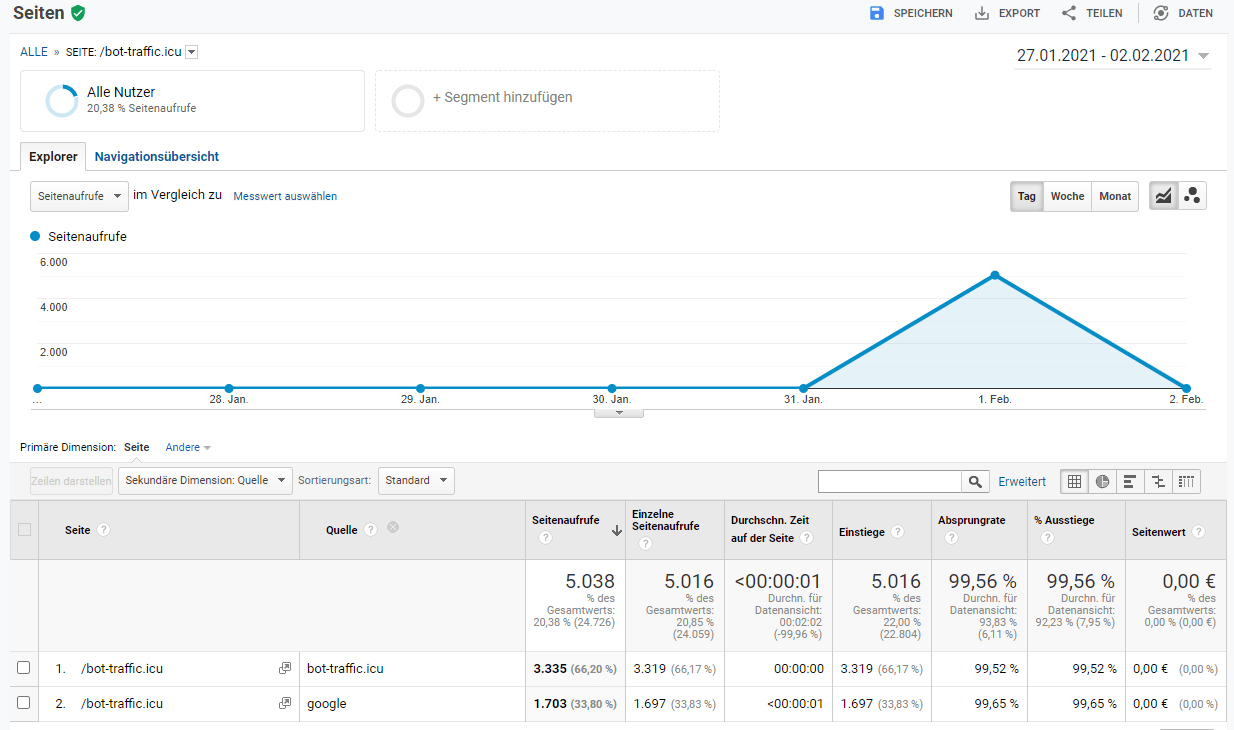Expand Andere primary dimension dropdown
This screenshot has height=730, width=1234.
tap(188, 447)
